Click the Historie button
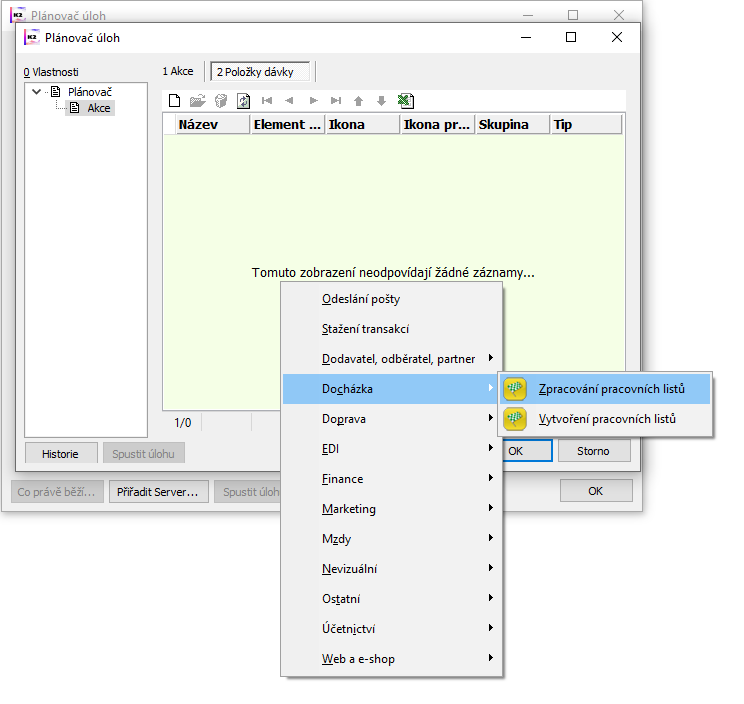 coord(61,454)
